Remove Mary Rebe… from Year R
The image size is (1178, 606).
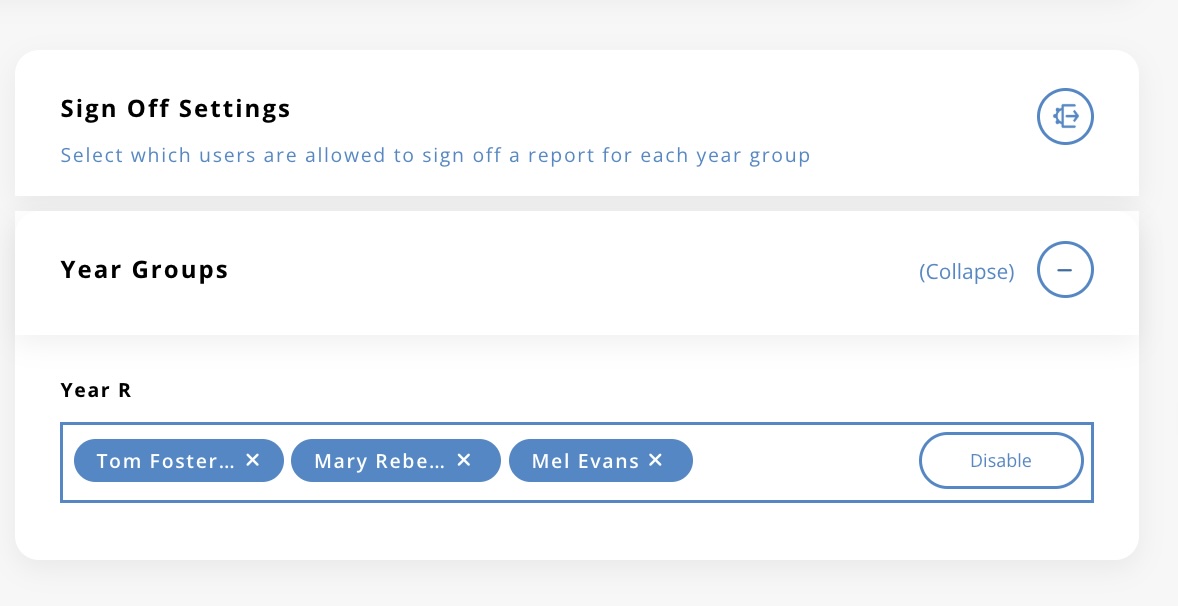[464, 460]
